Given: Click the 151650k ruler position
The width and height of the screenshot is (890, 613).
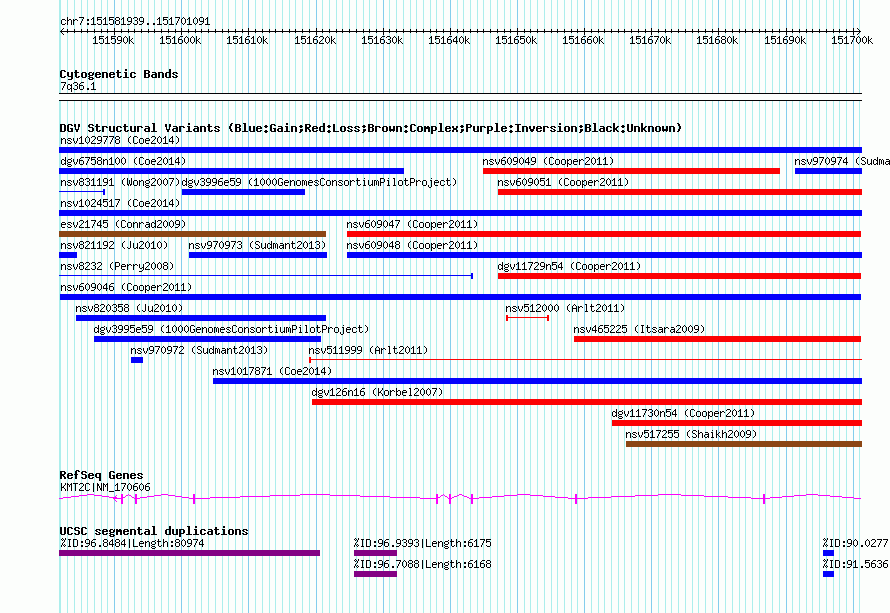Looking at the screenshot, I should tap(516, 40).
